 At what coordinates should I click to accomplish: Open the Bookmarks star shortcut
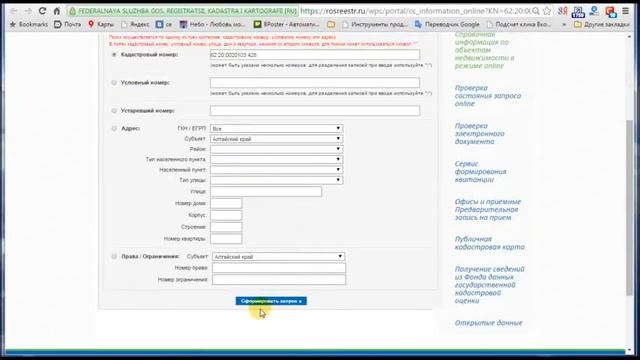[28, 24]
